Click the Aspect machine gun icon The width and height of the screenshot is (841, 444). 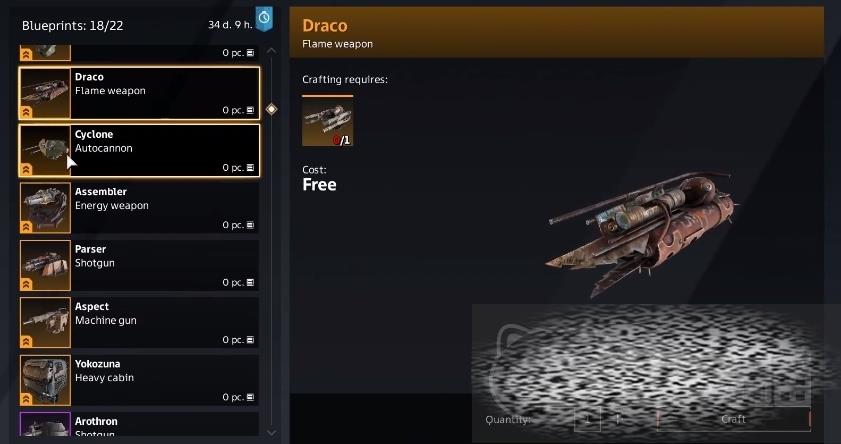(45, 323)
